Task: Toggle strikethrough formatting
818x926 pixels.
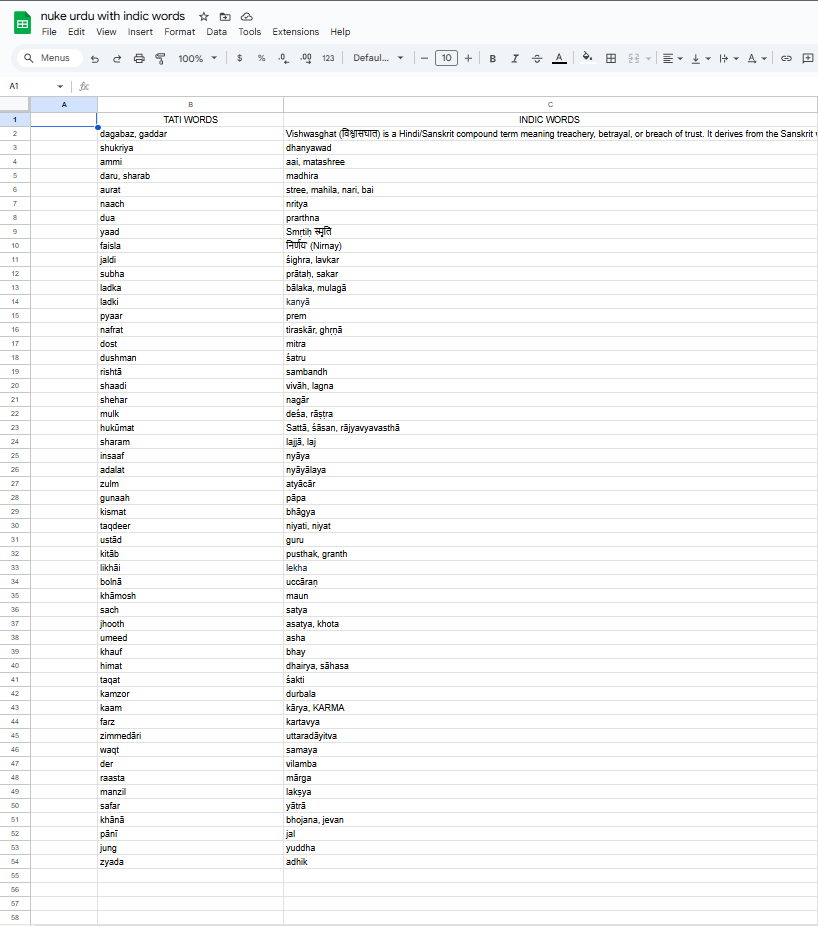Action: pyautogui.click(x=537, y=58)
